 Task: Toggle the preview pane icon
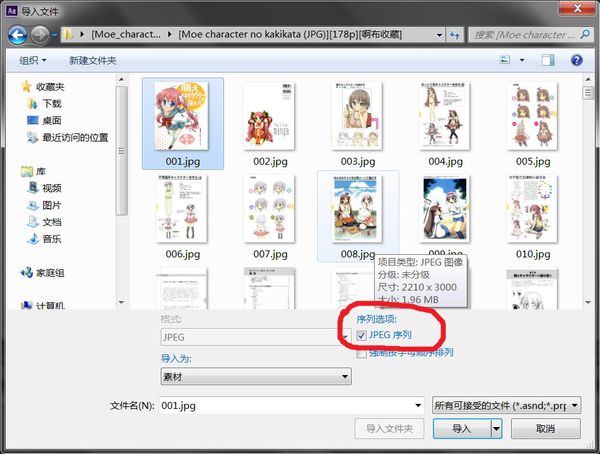tap(548, 60)
